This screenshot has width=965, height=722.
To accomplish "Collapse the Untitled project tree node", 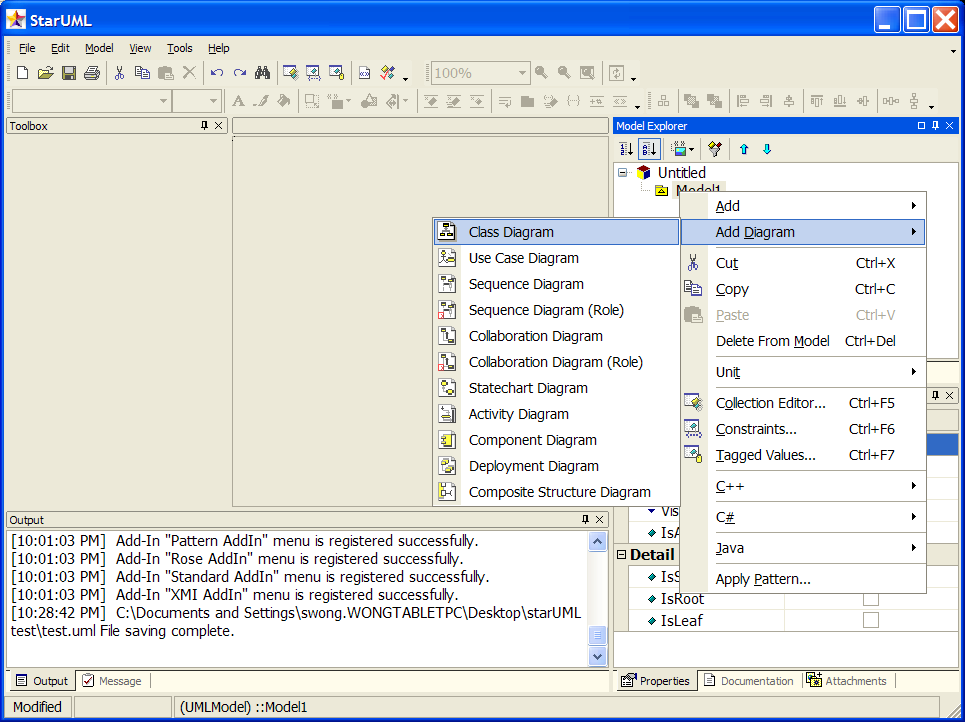I will pyautogui.click(x=623, y=172).
